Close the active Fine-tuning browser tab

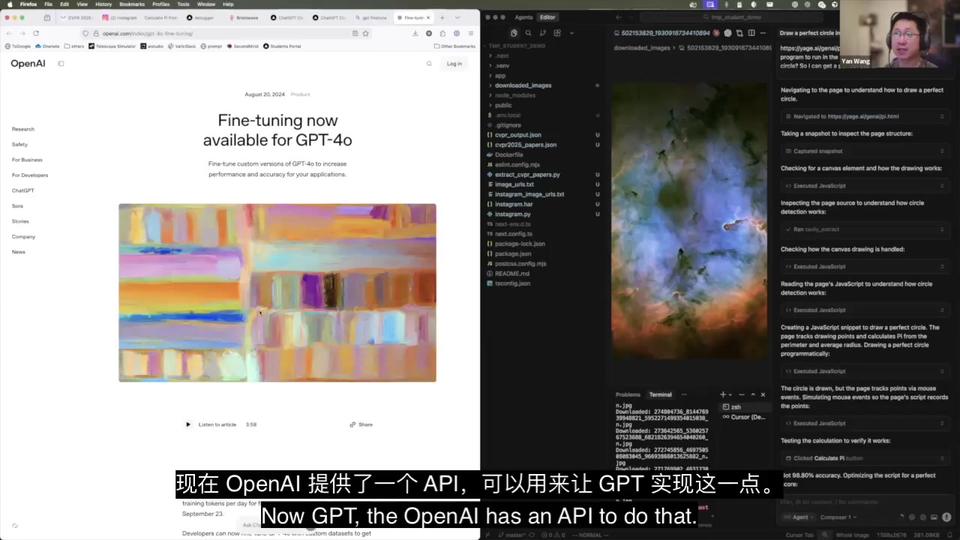pos(428,18)
